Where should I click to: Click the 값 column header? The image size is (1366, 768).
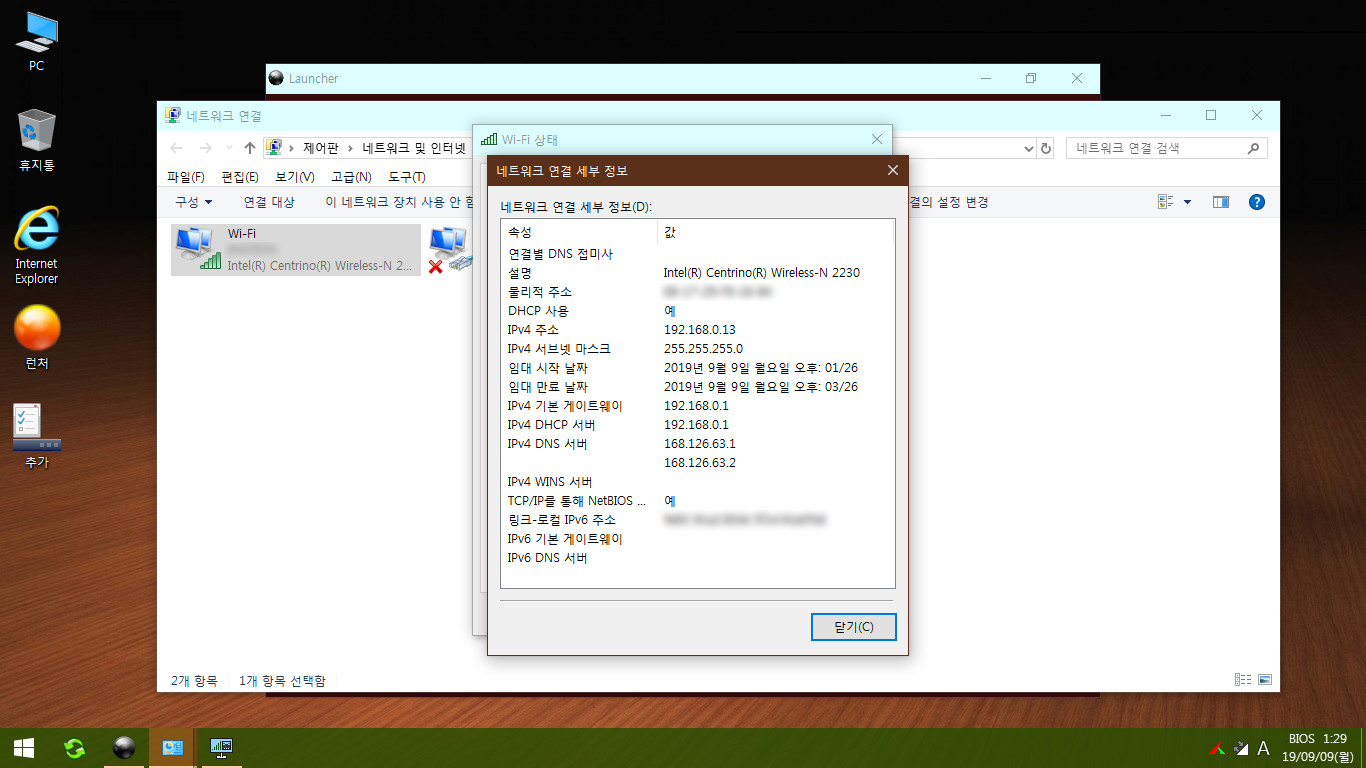click(x=775, y=232)
